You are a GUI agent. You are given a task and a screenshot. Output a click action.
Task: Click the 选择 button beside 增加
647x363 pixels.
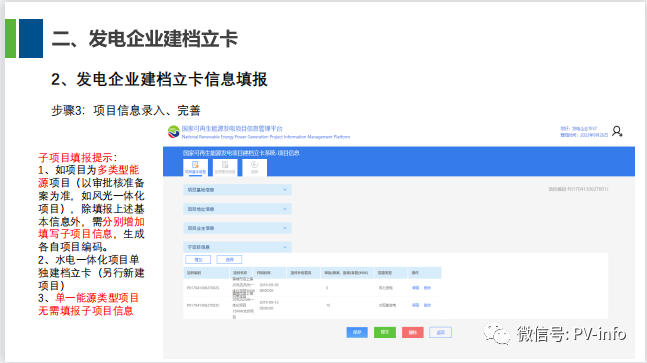pos(229,259)
